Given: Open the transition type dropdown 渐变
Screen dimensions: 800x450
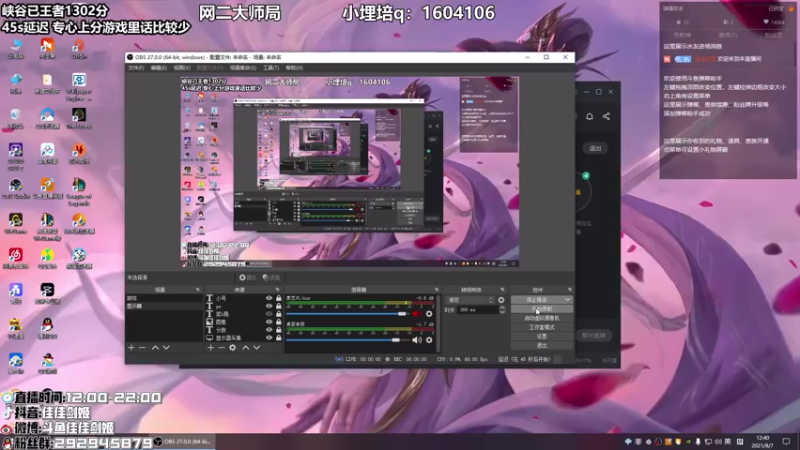Looking at the screenshot, I should tap(470, 300).
